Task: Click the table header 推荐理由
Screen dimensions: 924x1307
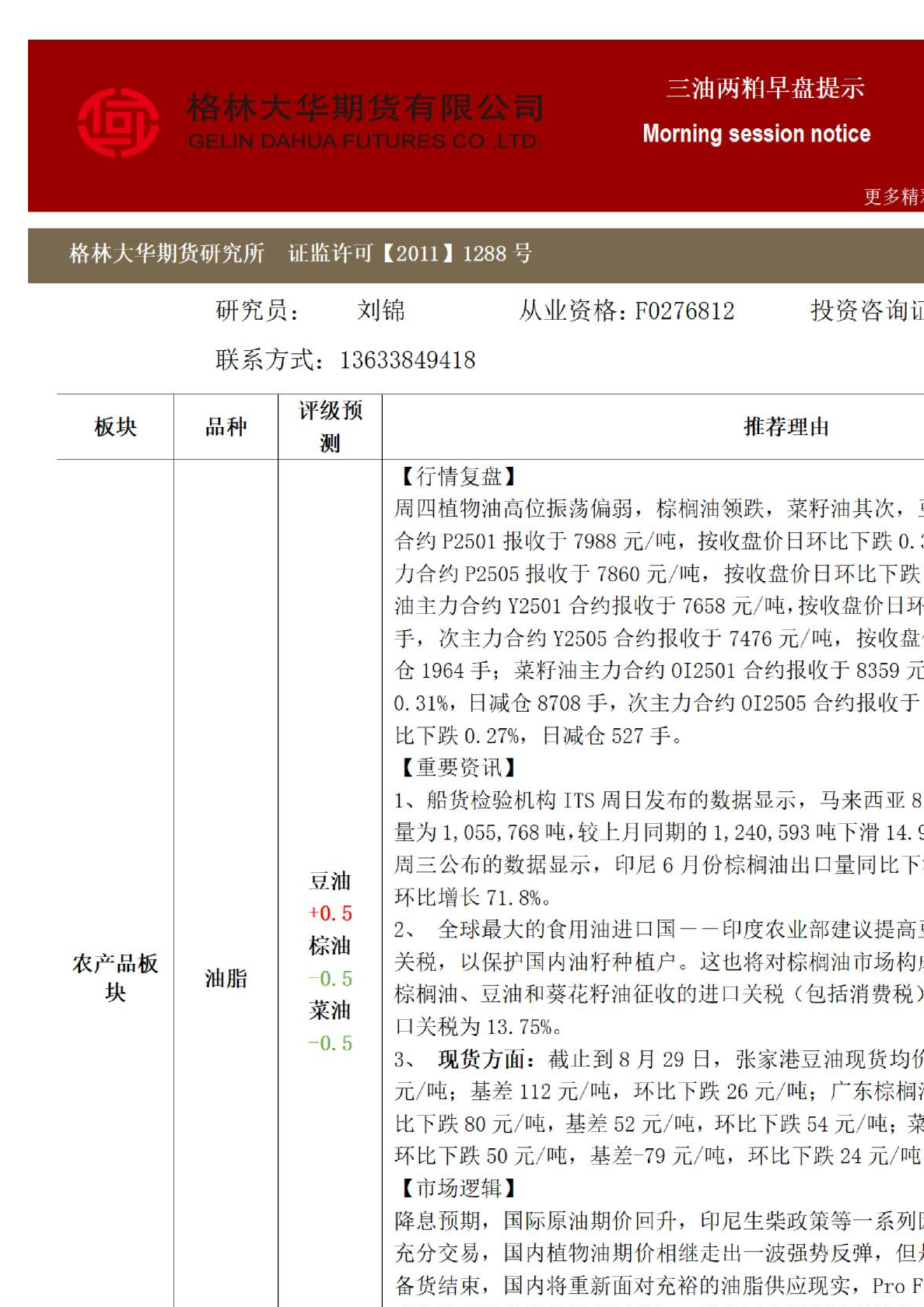Action: click(786, 427)
